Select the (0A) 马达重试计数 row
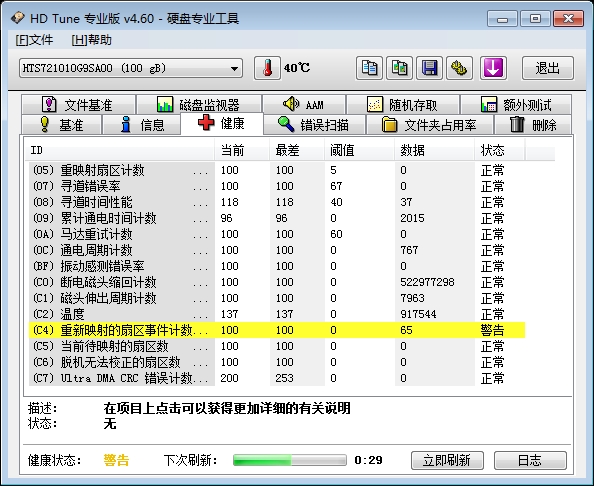594x486 pixels. click(277, 234)
